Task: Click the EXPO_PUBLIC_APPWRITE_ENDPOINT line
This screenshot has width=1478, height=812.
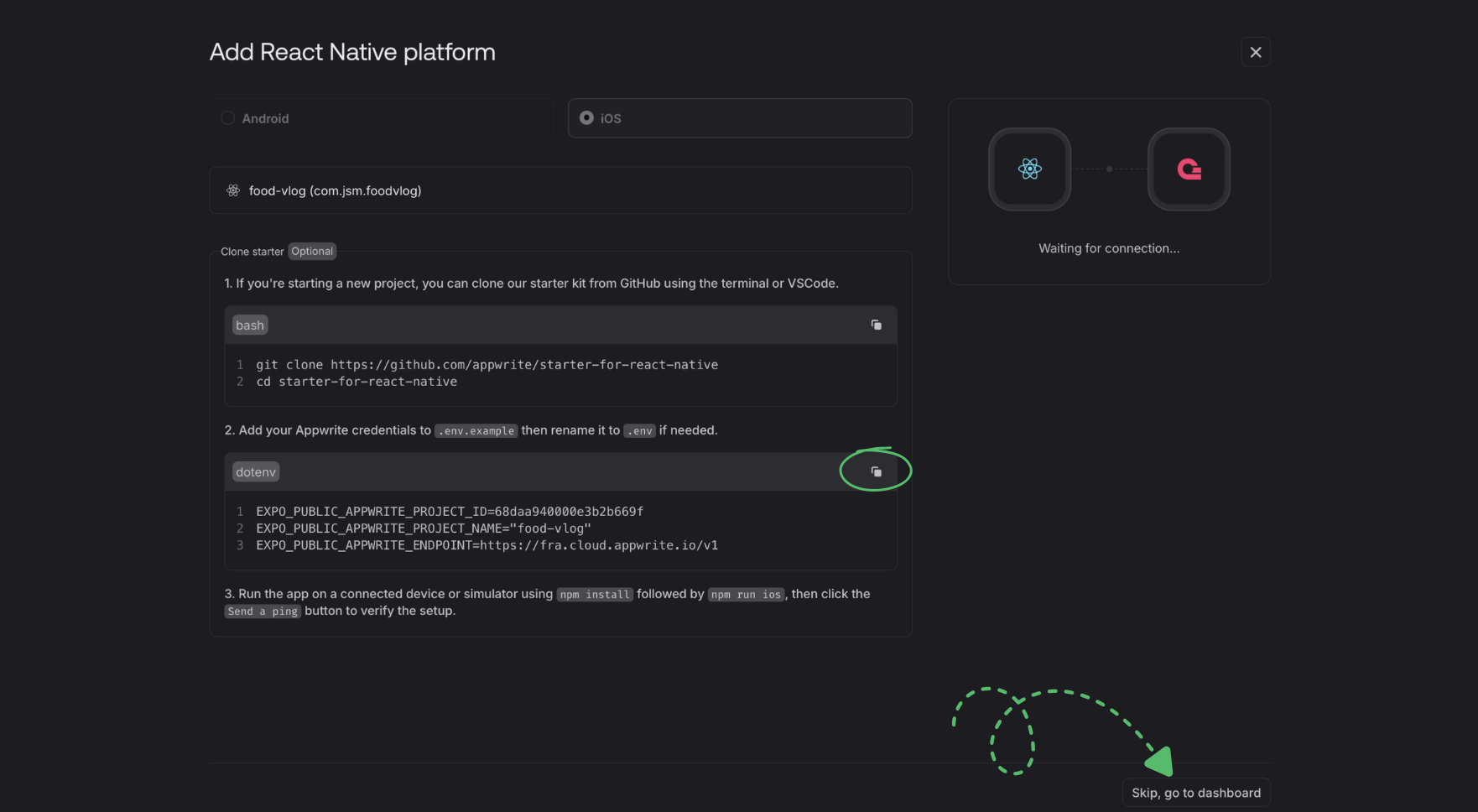Action: pos(487,545)
